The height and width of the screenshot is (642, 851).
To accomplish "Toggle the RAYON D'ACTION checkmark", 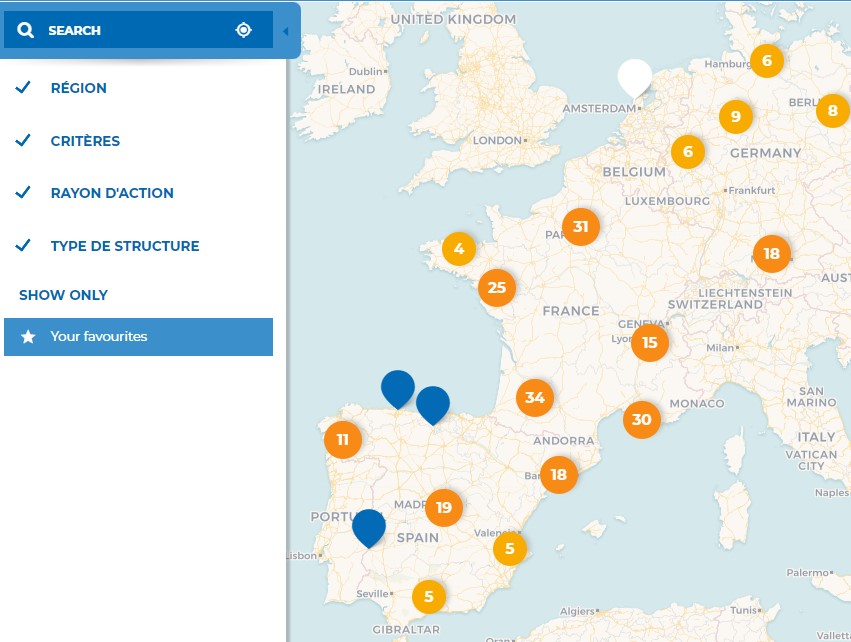I will click(23, 192).
